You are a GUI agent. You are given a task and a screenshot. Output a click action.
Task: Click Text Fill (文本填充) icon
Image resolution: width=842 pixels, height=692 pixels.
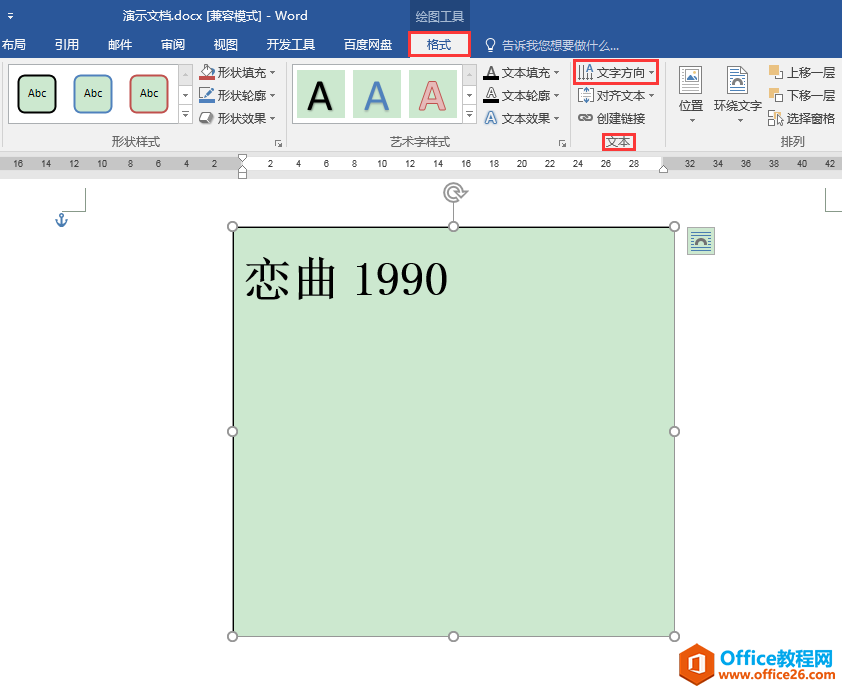click(x=491, y=72)
